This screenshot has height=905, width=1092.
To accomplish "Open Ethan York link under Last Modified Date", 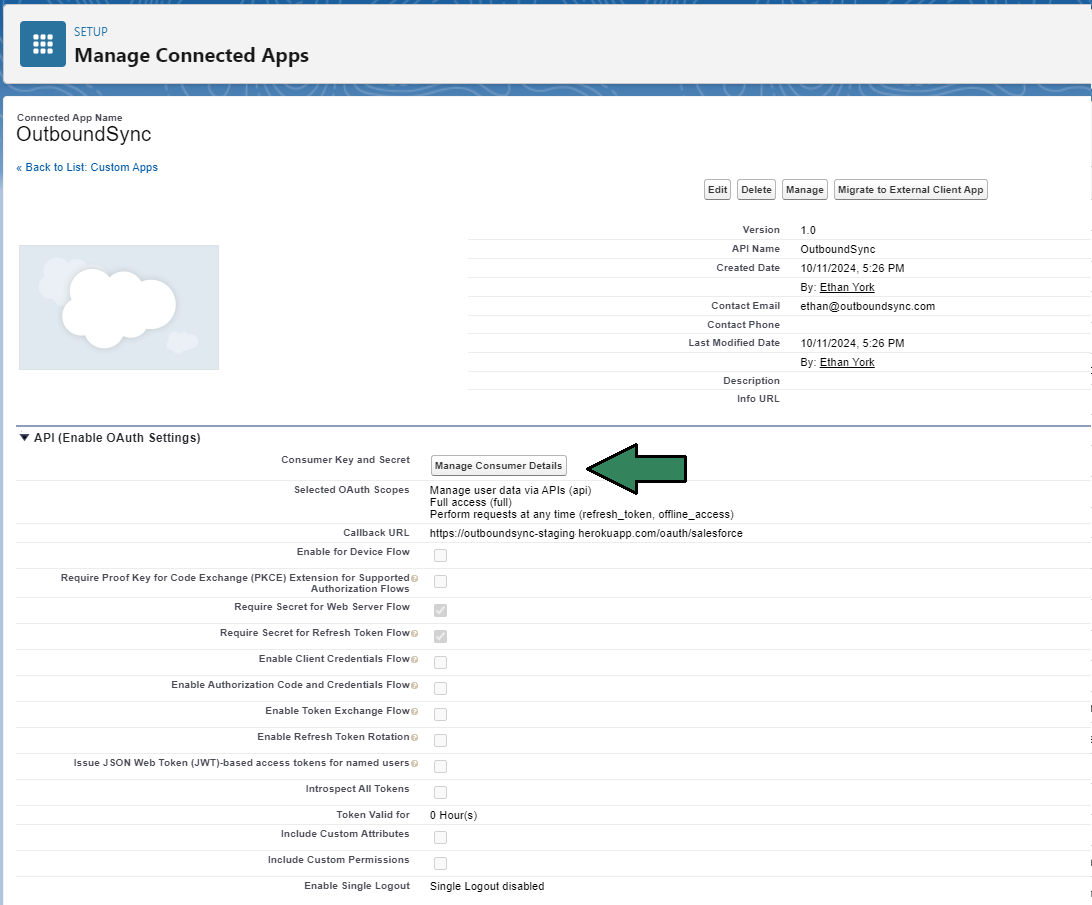I will [847, 362].
